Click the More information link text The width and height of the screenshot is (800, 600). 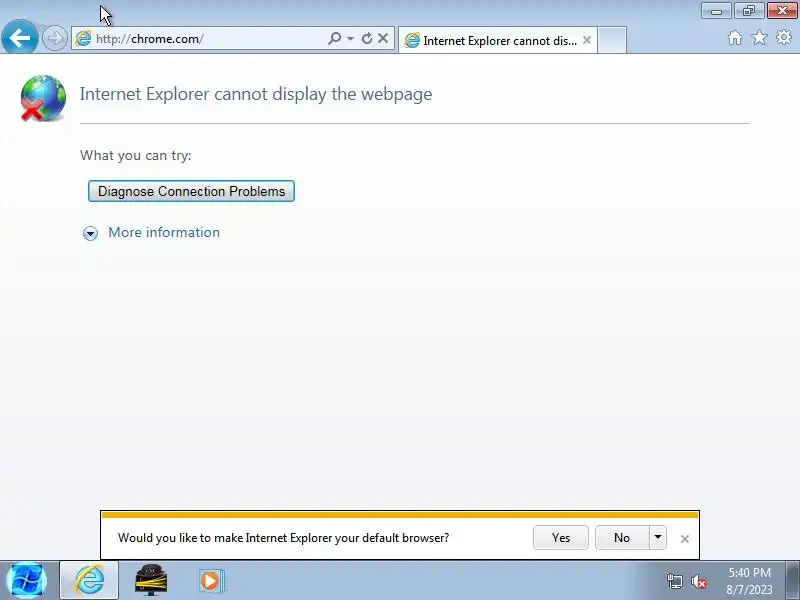(x=164, y=233)
